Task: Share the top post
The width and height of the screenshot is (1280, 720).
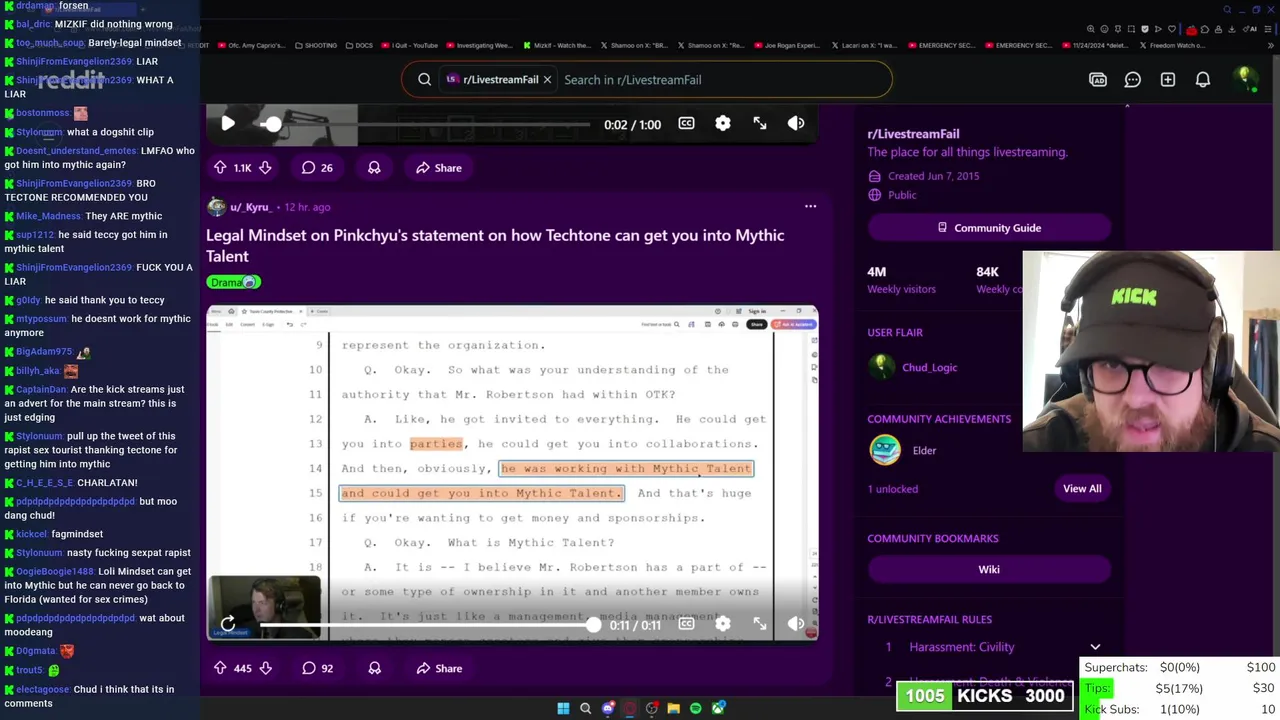Action: (x=439, y=168)
